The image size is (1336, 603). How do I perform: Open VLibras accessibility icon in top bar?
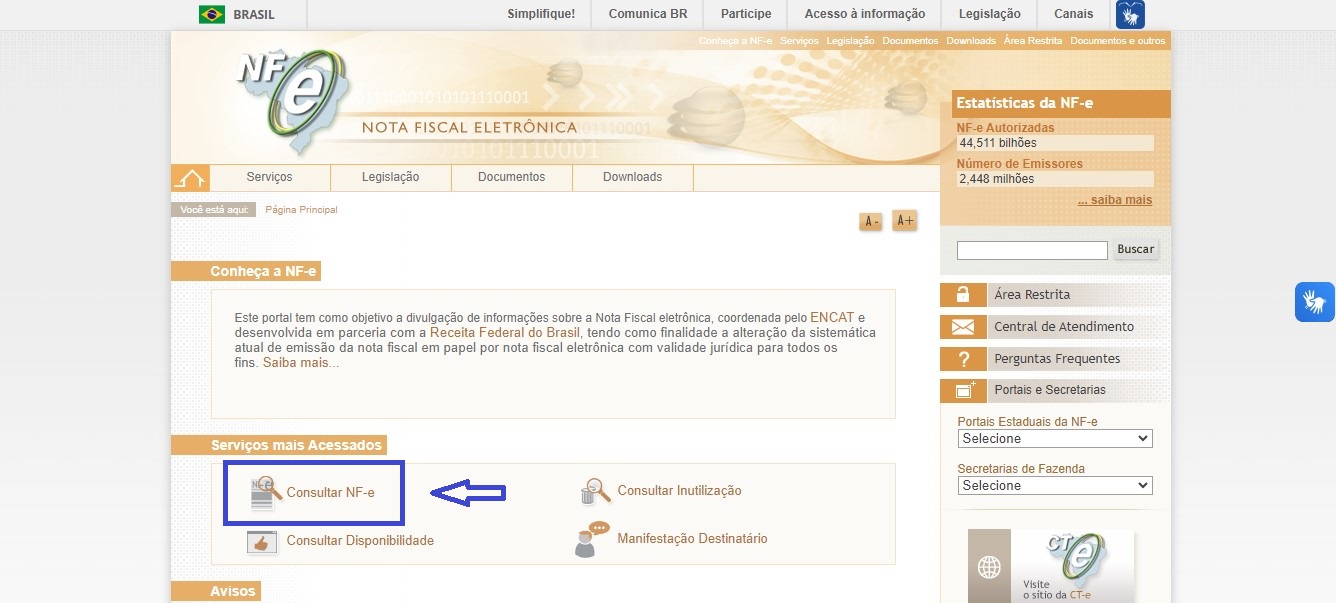(x=1130, y=14)
